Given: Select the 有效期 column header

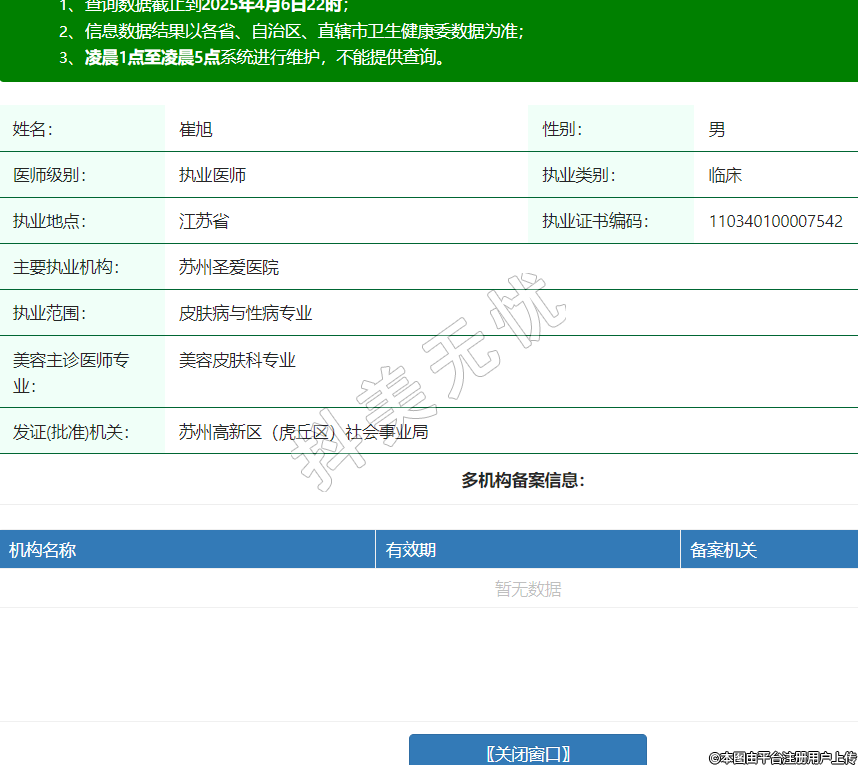Looking at the screenshot, I should 411,550.
